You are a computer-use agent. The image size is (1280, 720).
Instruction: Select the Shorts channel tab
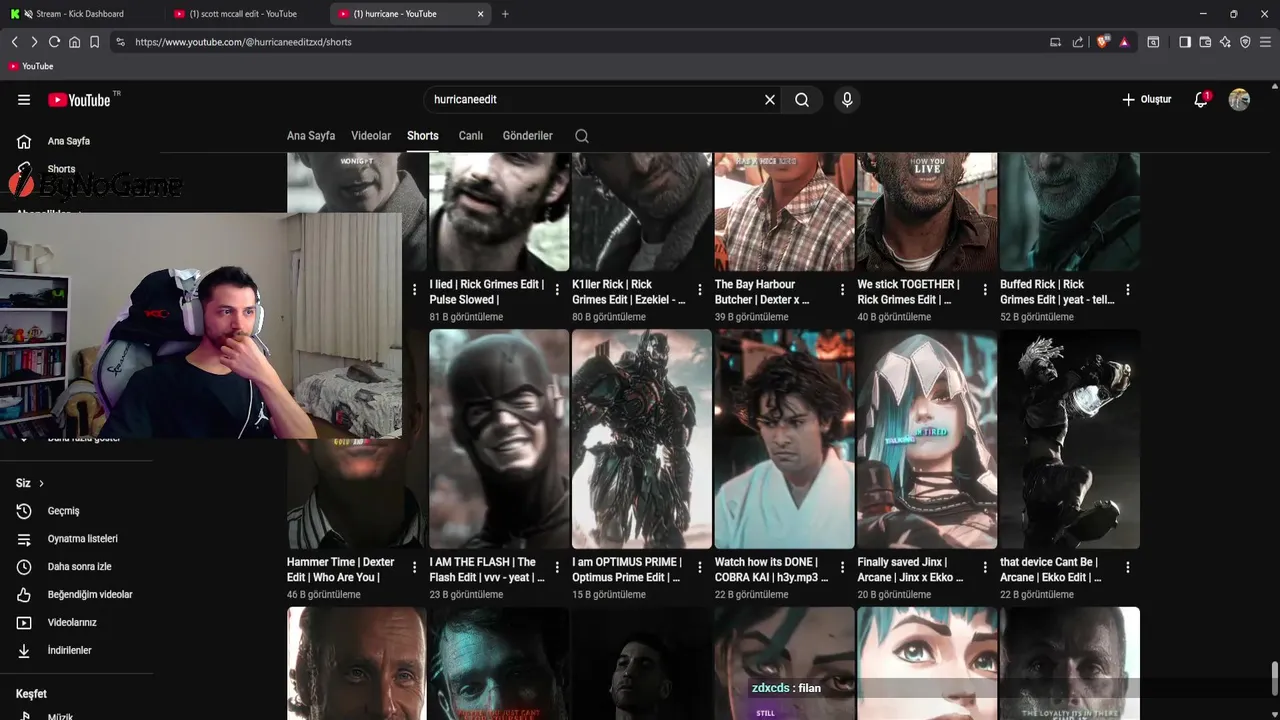tap(423, 136)
